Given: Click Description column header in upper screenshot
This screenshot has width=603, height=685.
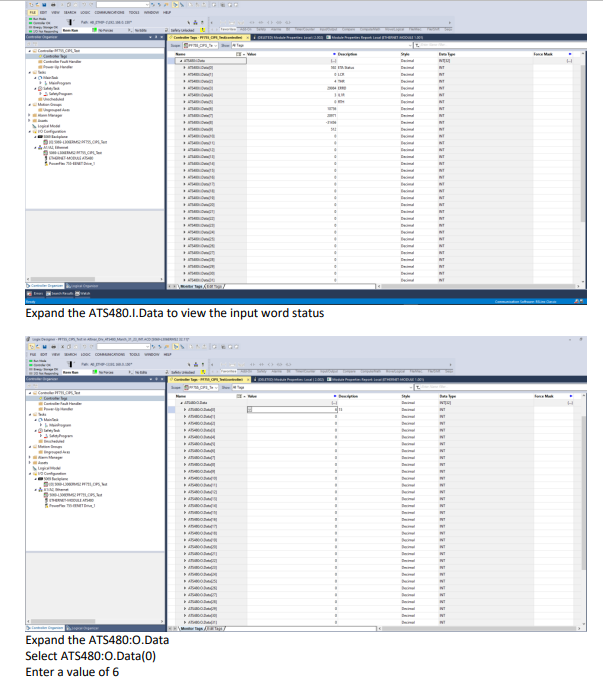Looking at the screenshot, I should [x=347, y=54].
